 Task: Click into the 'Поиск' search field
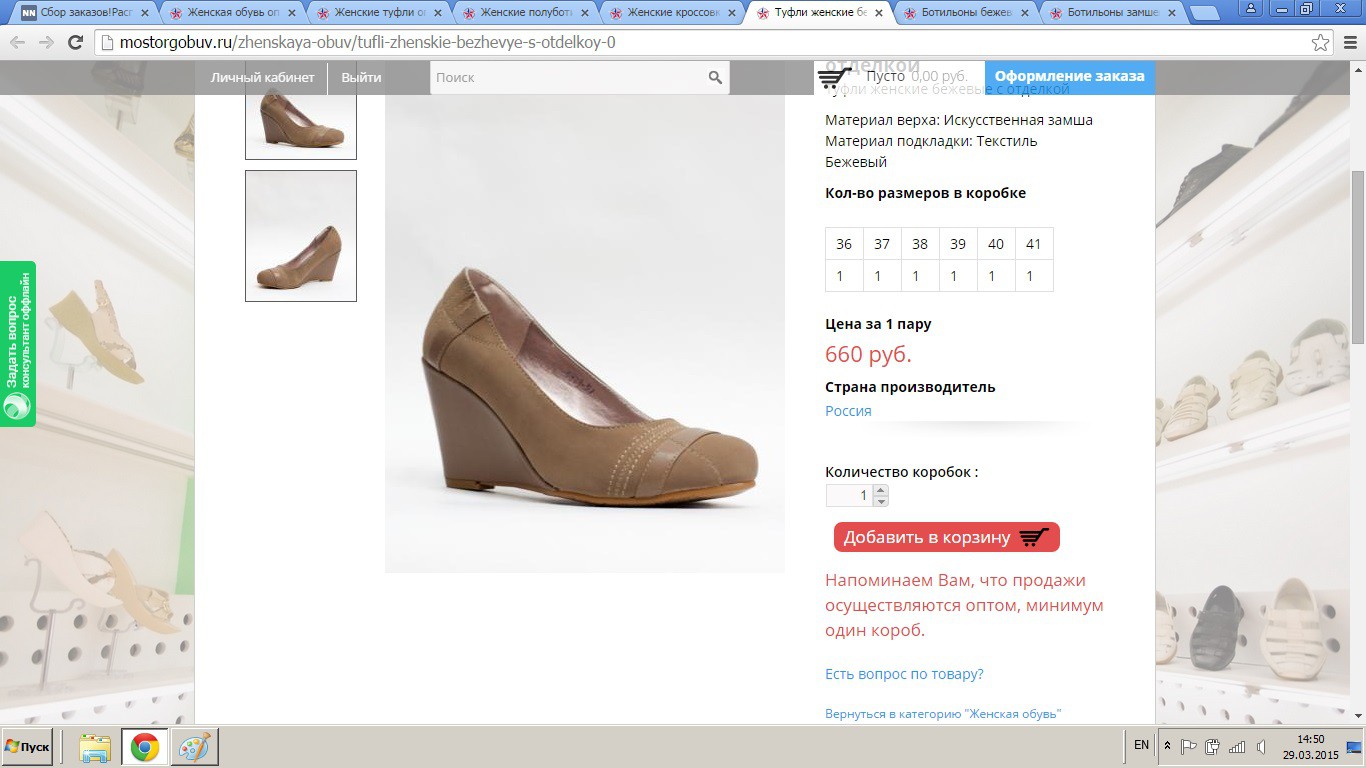[x=568, y=77]
